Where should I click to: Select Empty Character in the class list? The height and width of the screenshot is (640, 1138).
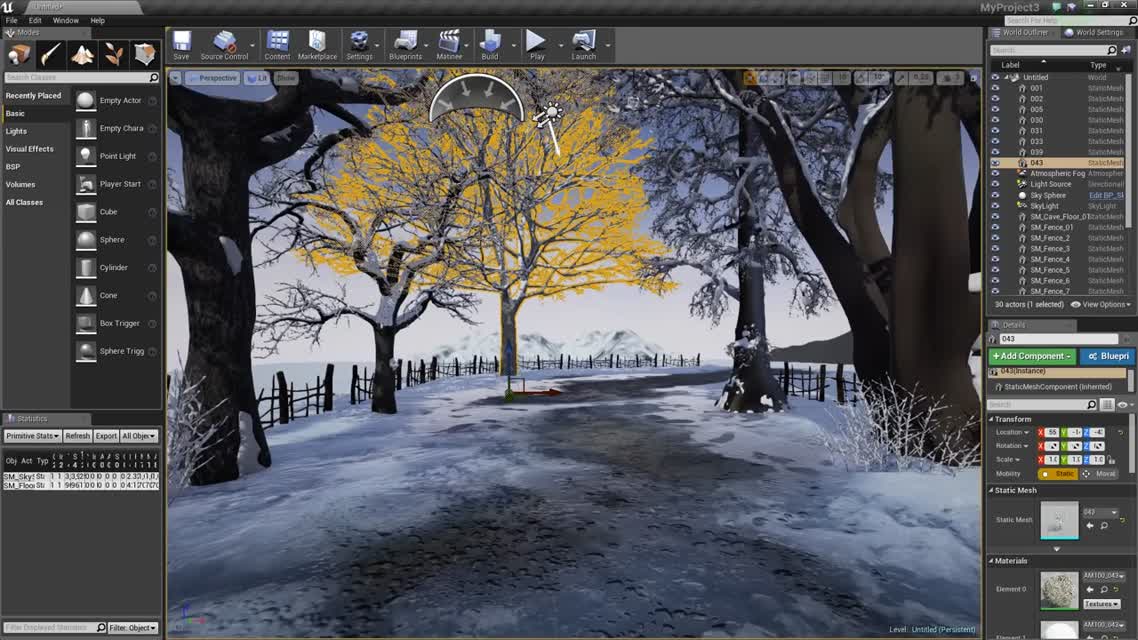pyautogui.click(x=116, y=128)
